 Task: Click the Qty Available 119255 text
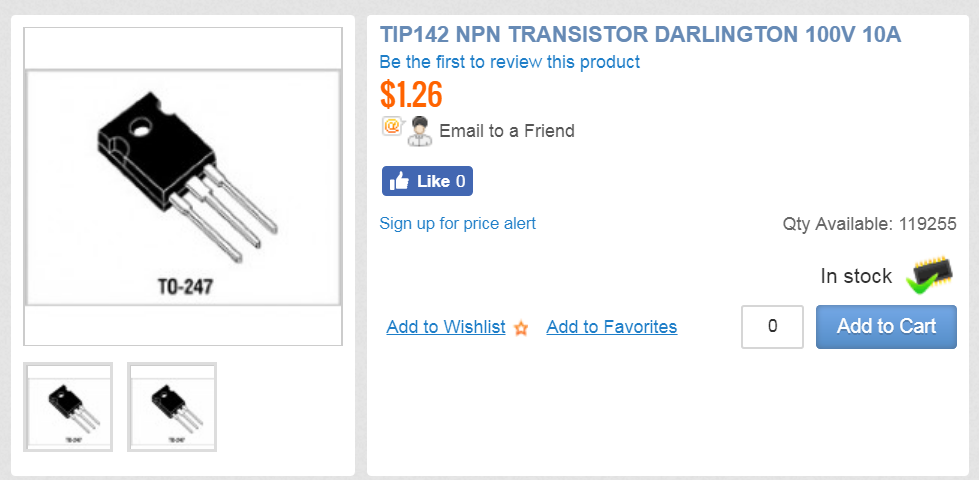[x=869, y=224]
